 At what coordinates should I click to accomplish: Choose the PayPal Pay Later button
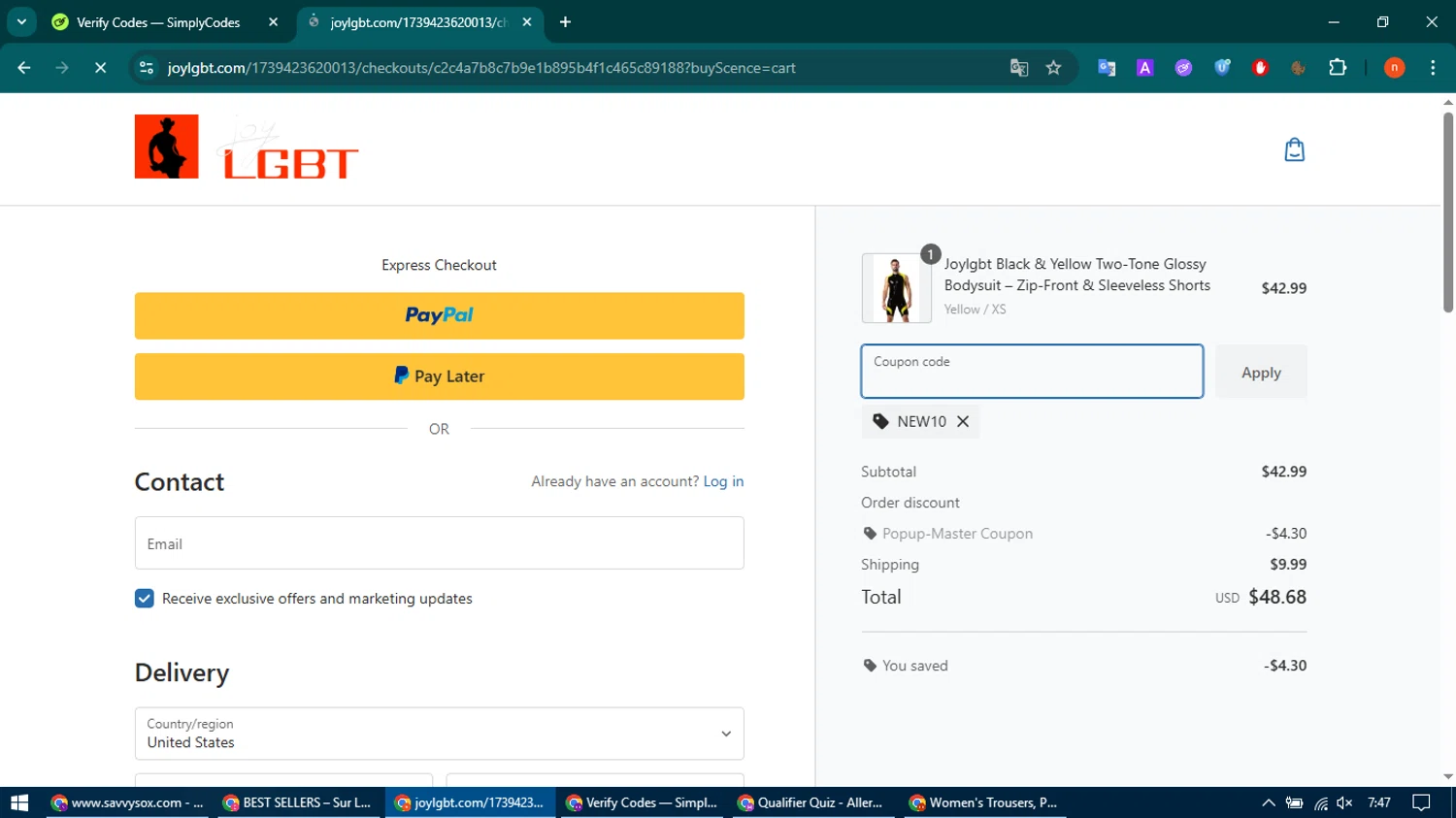439,376
